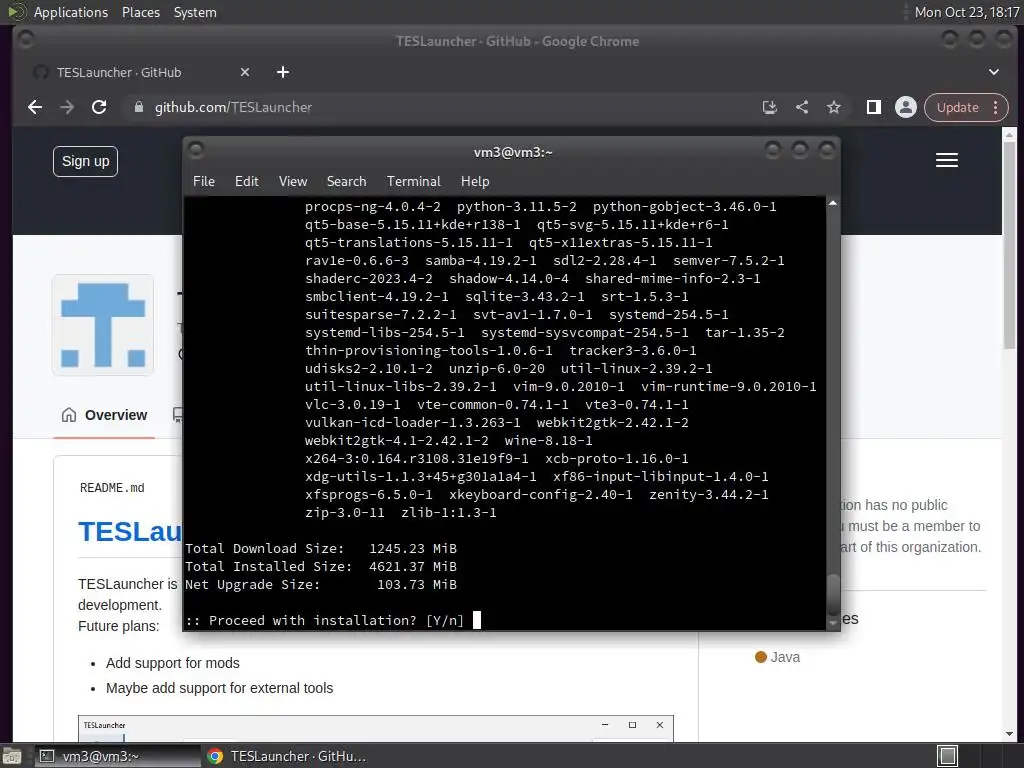This screenshot has height=768, width=1024.
Task: Open the Places menu
Action: coord(141,12)
